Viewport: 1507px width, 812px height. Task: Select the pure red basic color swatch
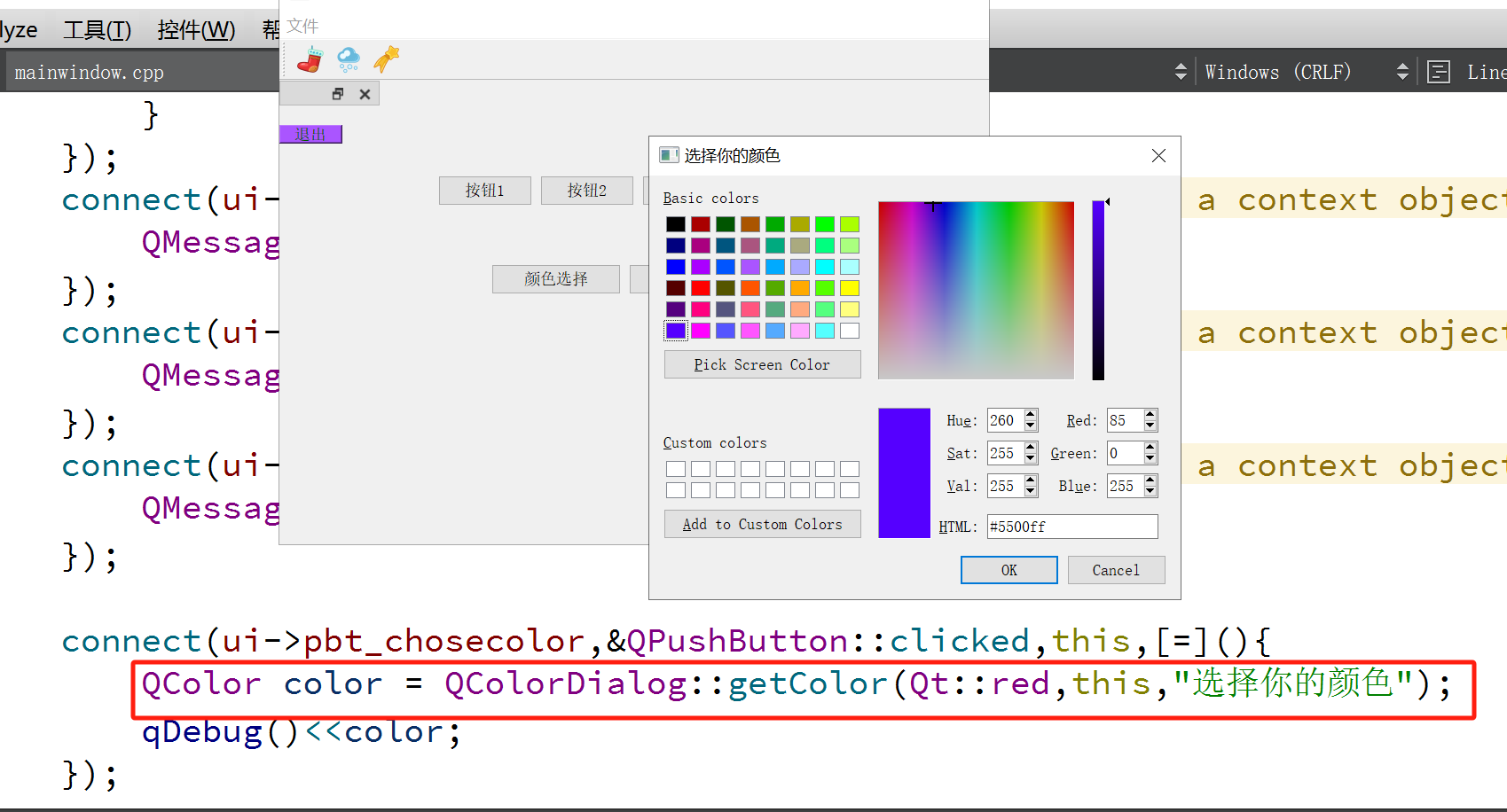pos(701,288)
